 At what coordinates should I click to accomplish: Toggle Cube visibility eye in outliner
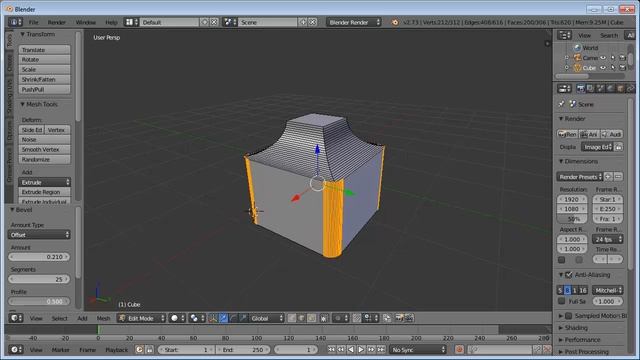(x=603, y=68)
